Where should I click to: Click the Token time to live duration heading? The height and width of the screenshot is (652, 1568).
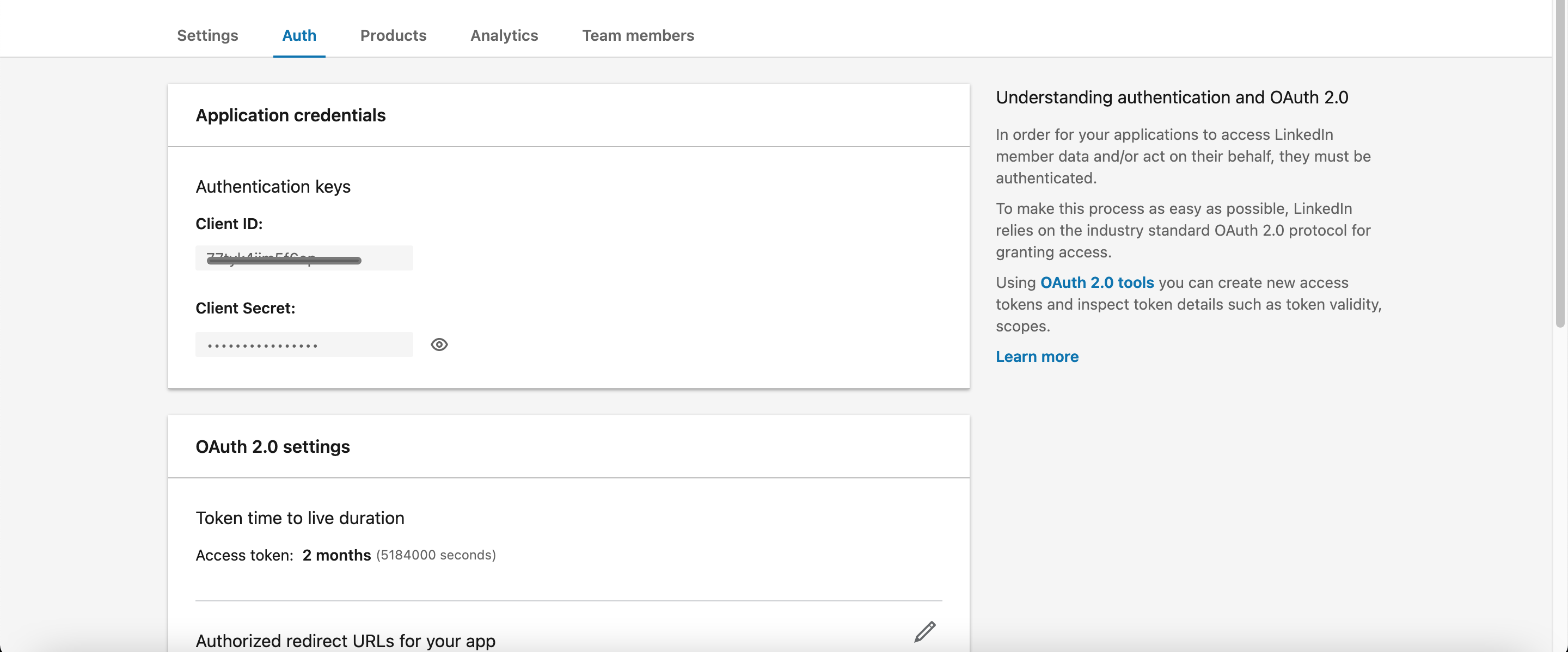(299, 518)
